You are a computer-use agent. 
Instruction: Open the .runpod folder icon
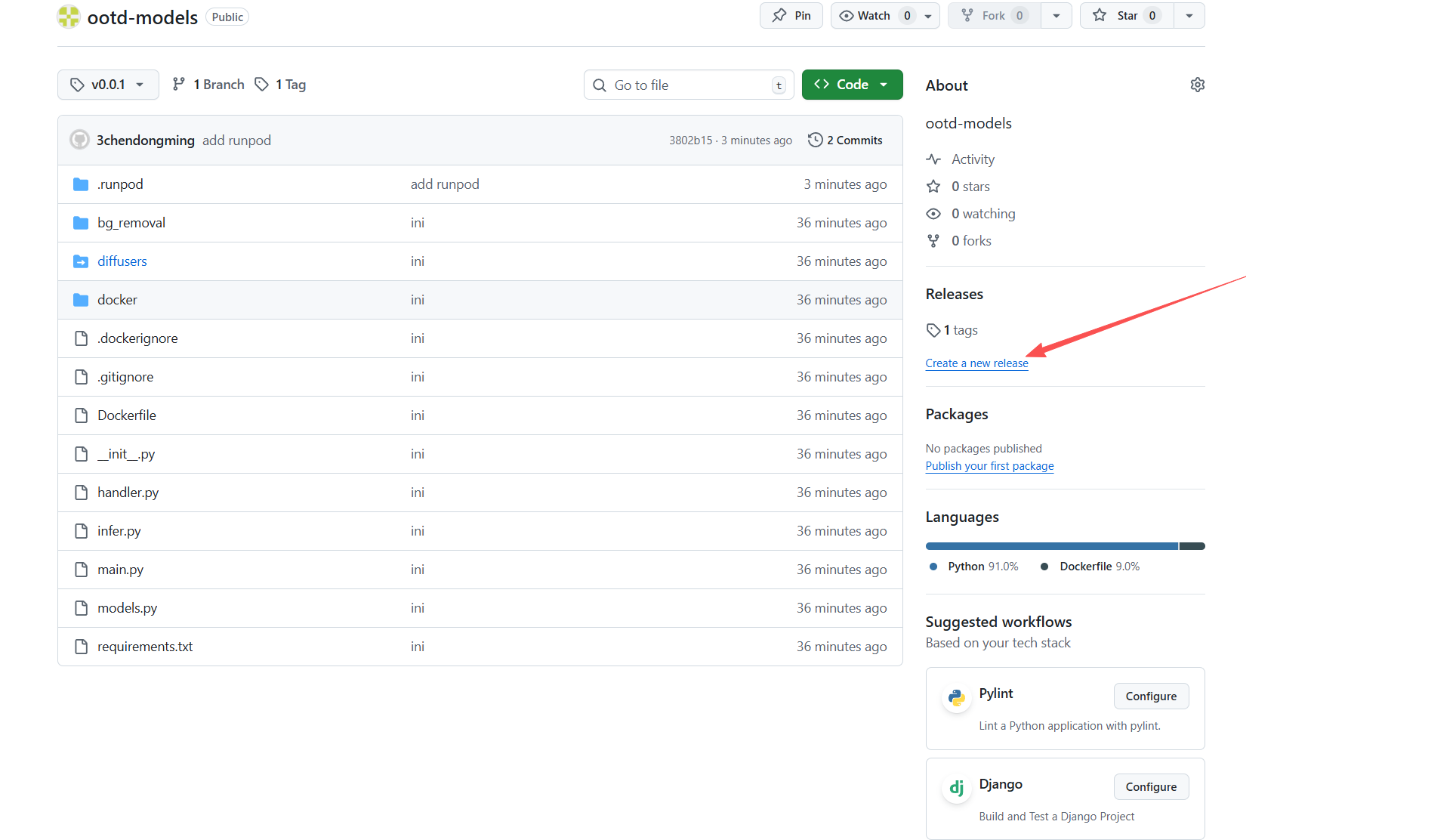81,184
